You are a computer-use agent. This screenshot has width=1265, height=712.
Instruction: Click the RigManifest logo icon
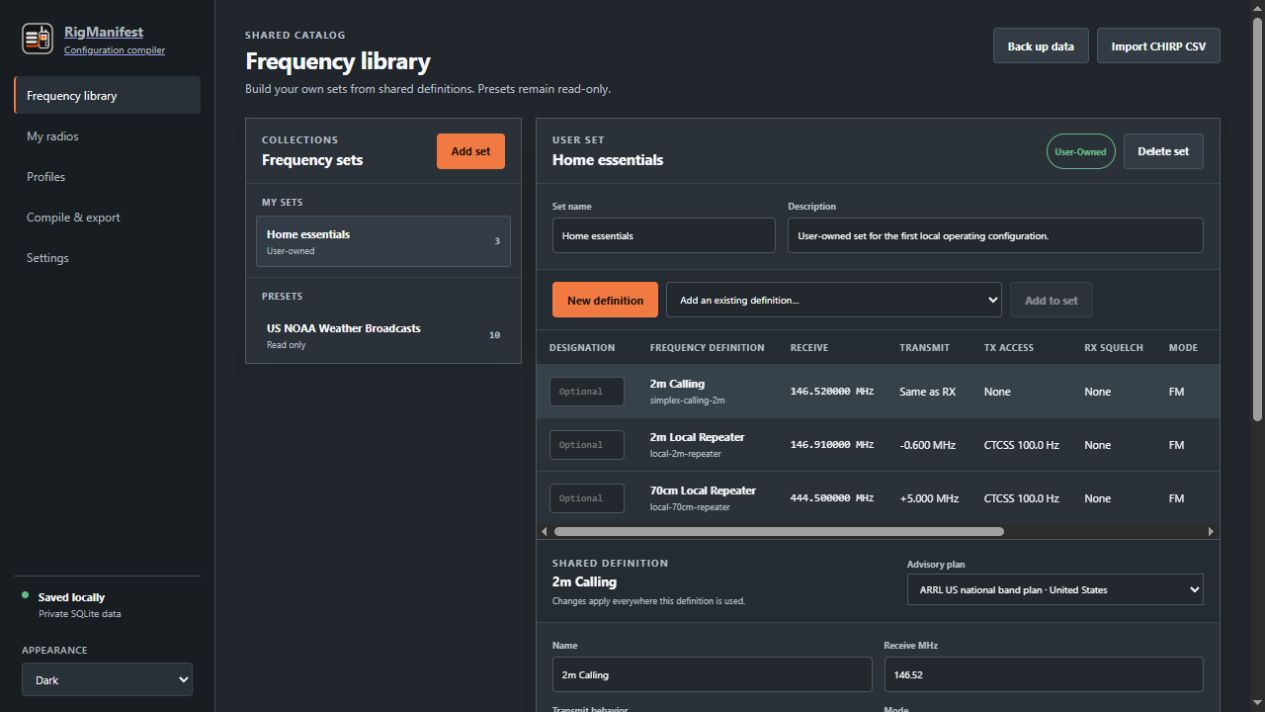coord(37,38)
